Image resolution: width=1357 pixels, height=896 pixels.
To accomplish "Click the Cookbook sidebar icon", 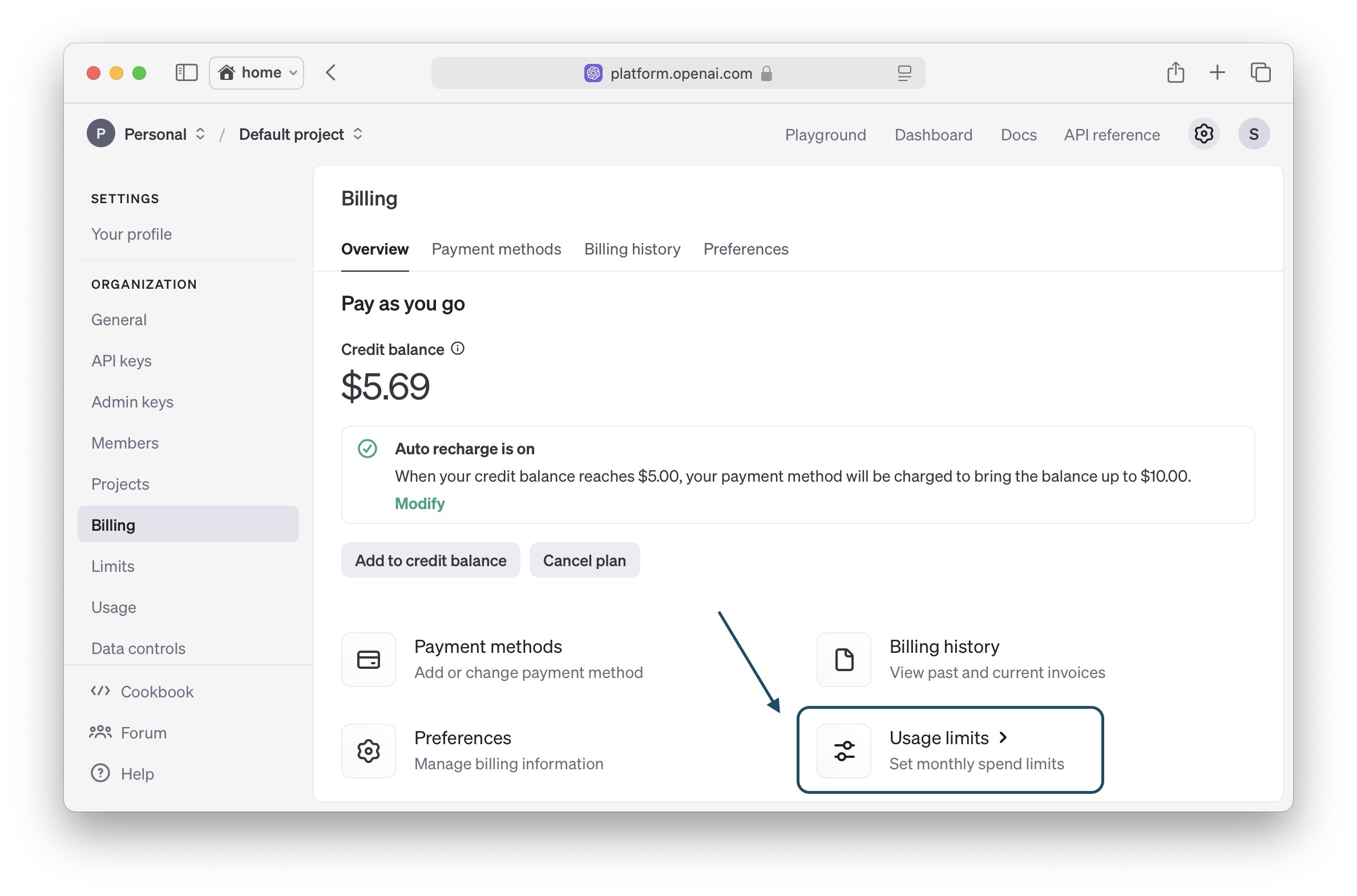I will (100, 691).
